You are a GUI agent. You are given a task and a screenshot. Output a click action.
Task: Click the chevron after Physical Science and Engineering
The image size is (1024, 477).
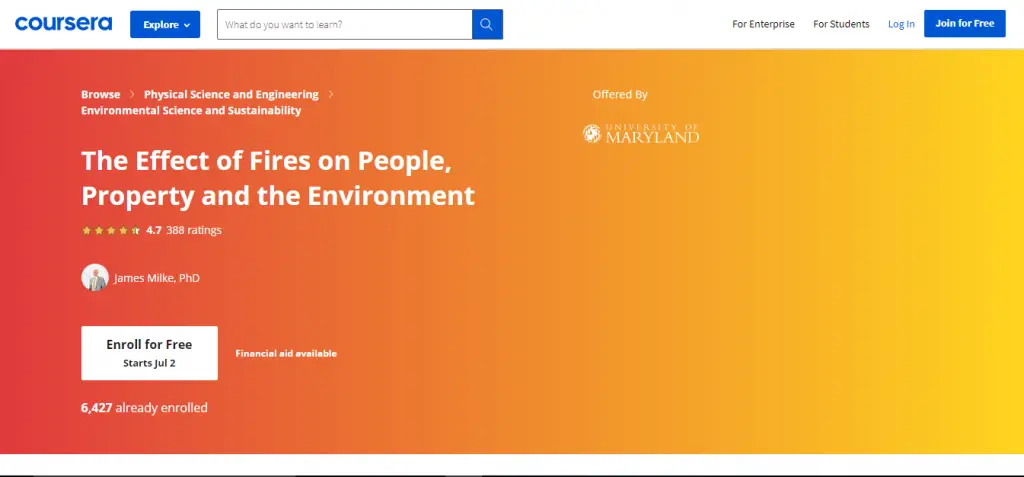point(331,95)
